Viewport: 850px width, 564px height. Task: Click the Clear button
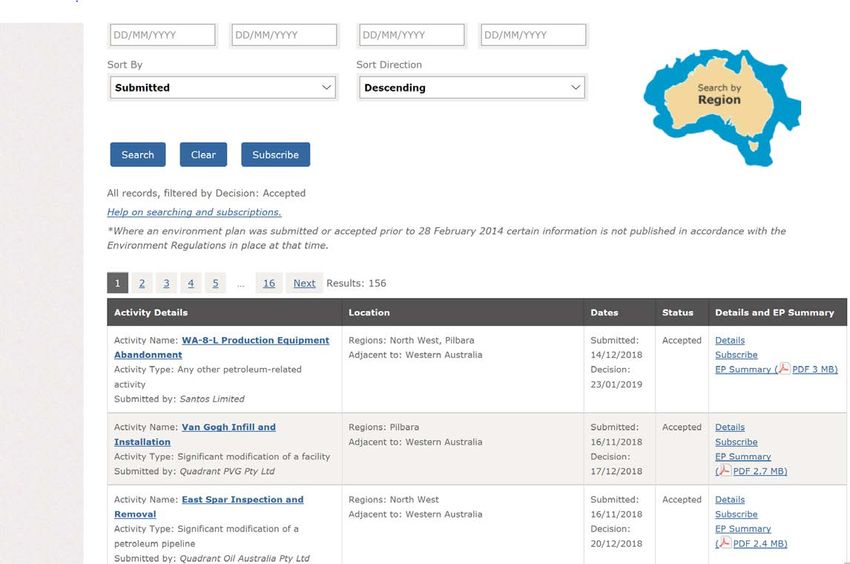203,155
